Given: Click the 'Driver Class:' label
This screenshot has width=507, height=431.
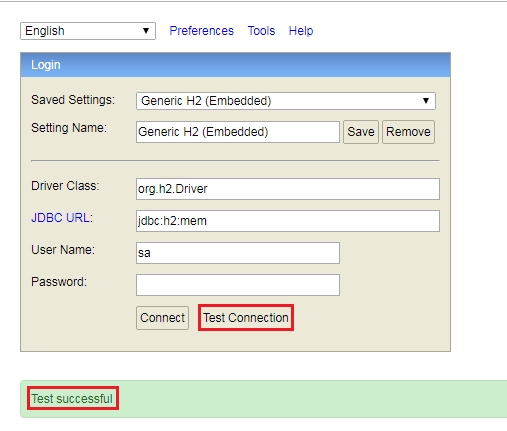Looking at the screenshot, I should pyautogui.click(x=65, y=186).
